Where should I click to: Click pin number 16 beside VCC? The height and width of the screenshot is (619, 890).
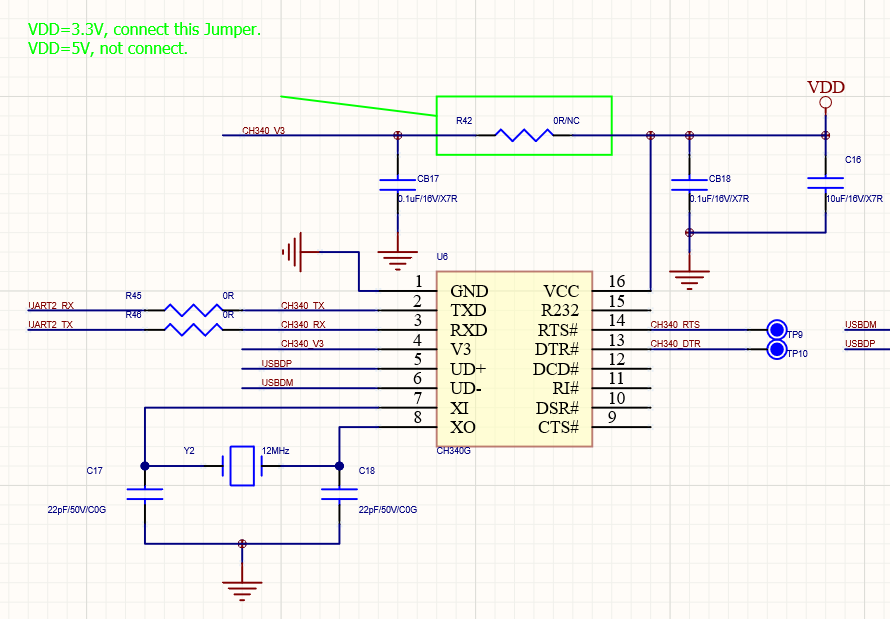coord(616,281)
